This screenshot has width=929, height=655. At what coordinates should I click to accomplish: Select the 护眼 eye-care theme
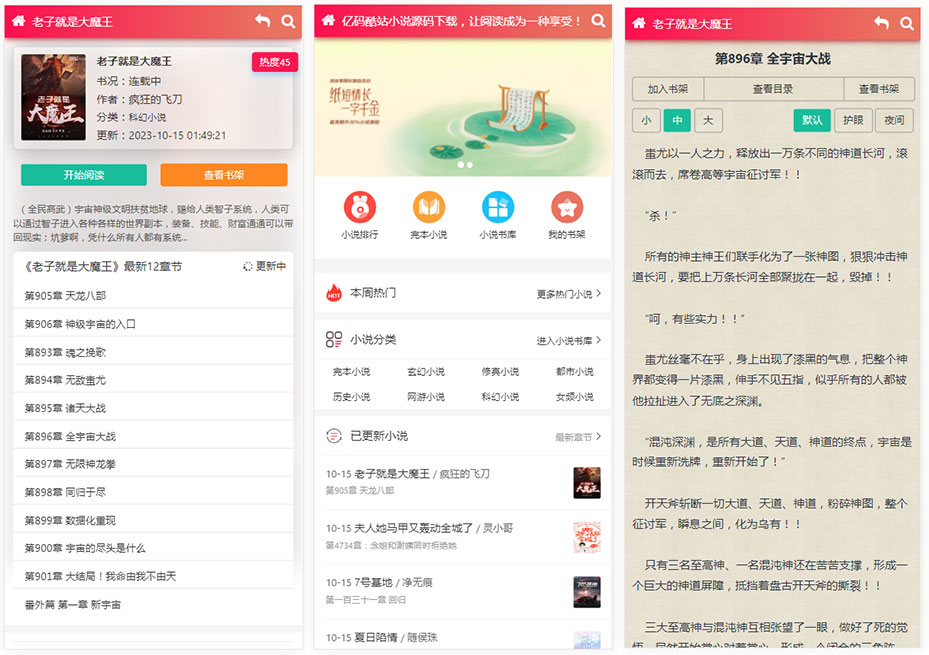pos(853,120)
